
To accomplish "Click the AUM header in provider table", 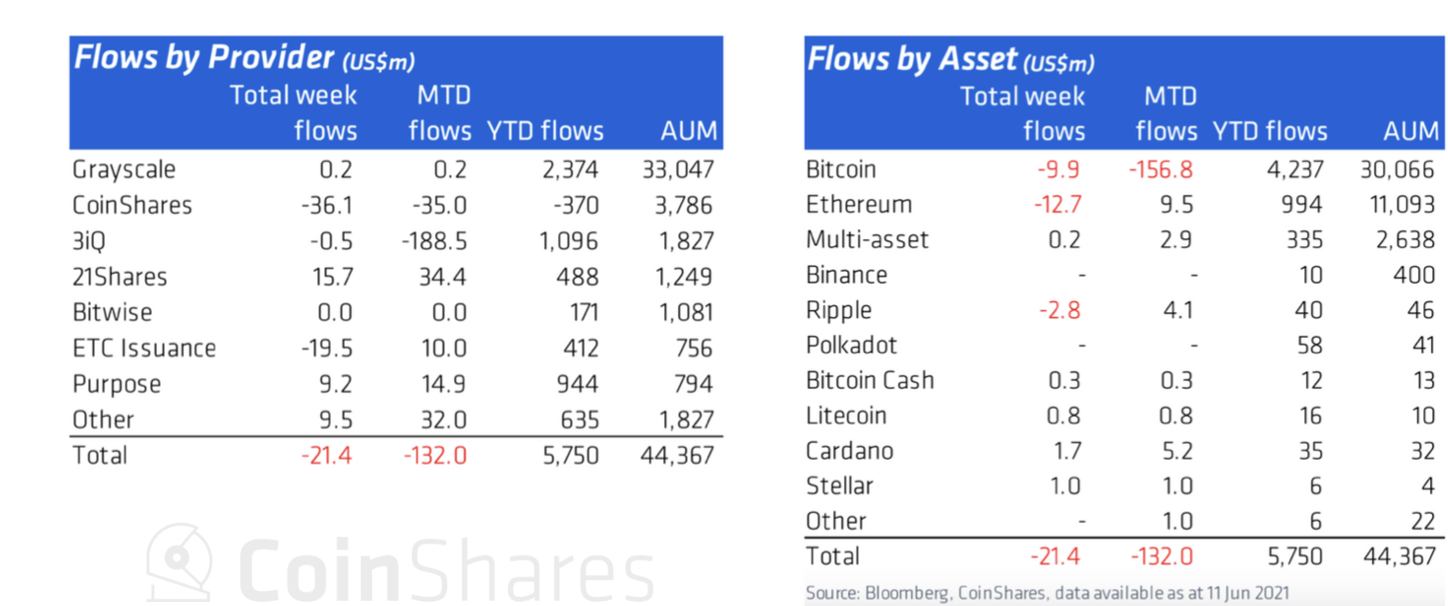I will point(689,131).
